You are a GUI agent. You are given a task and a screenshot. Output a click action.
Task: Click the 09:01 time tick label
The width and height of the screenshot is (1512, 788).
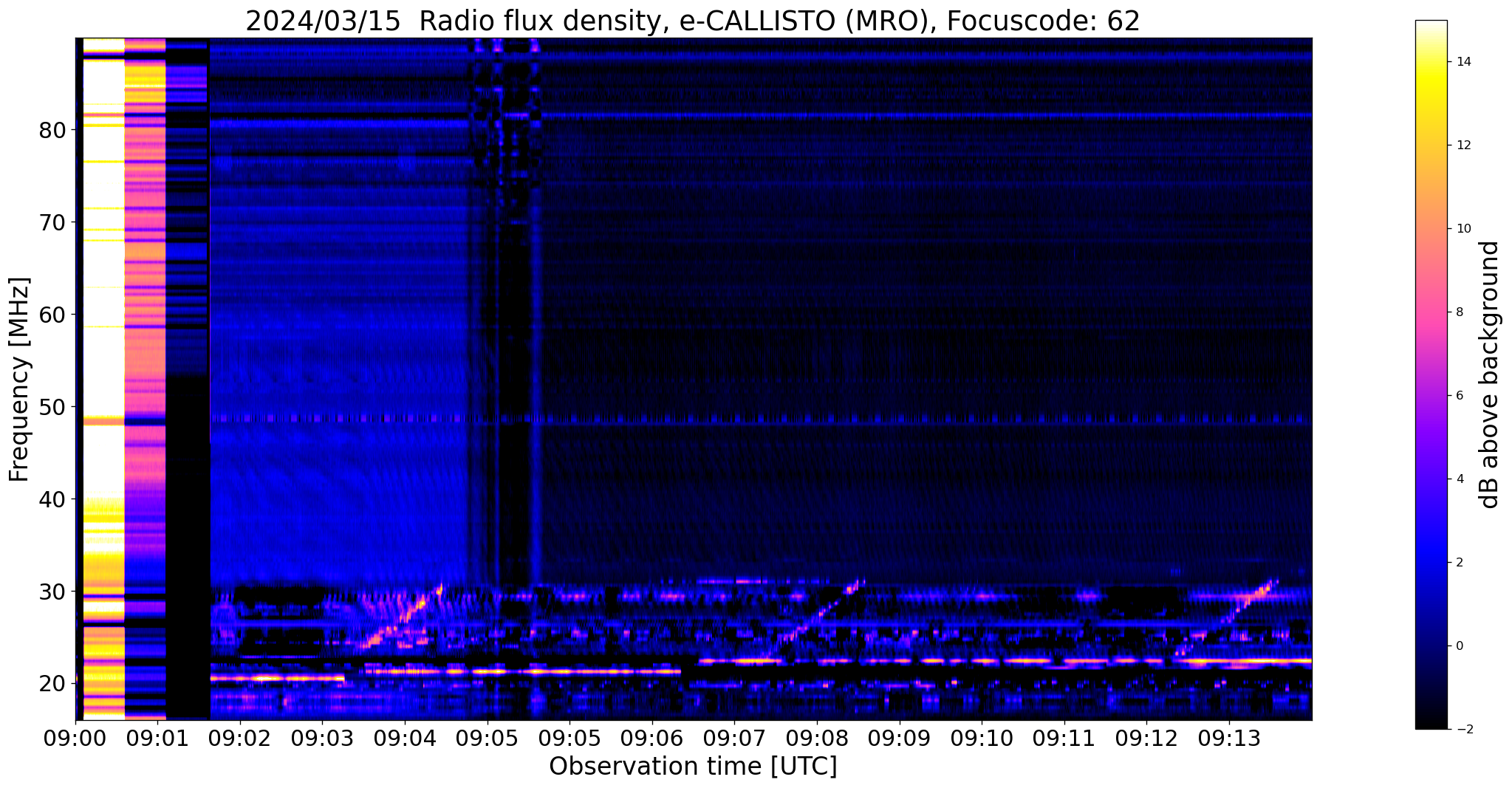(157, 739)
